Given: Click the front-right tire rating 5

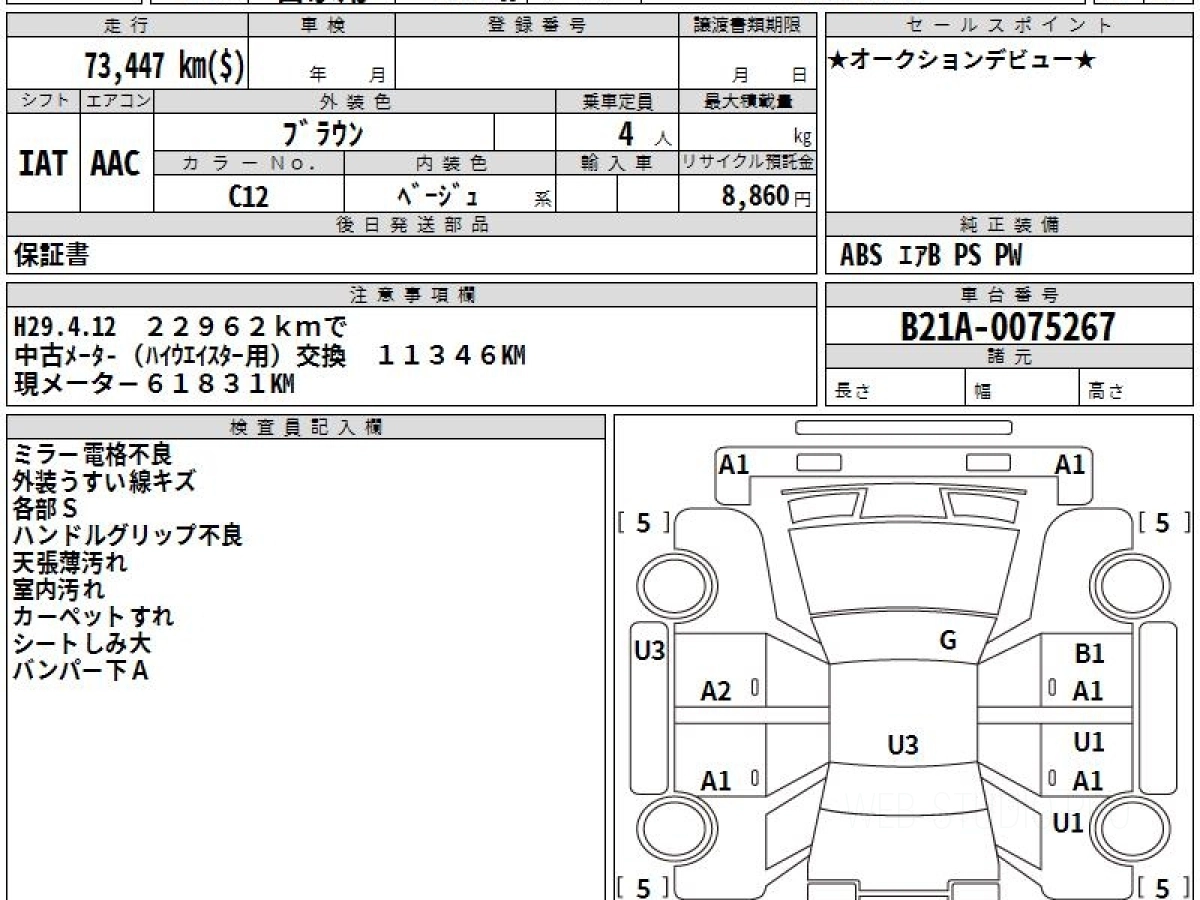Looking at the screenshot, I should click(x=1163, y=522).
